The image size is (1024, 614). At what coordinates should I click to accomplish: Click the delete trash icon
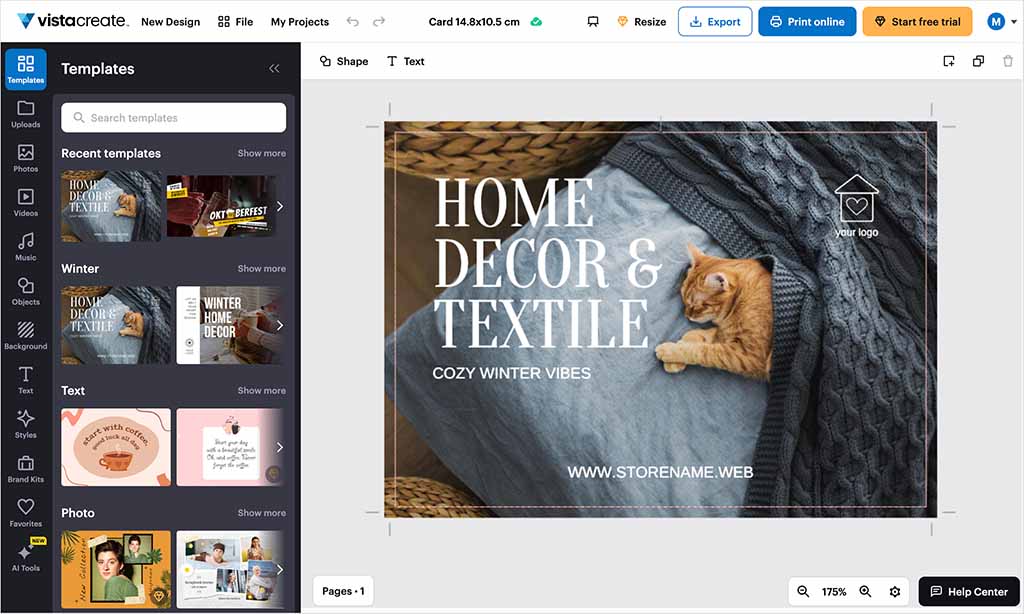1008,61
